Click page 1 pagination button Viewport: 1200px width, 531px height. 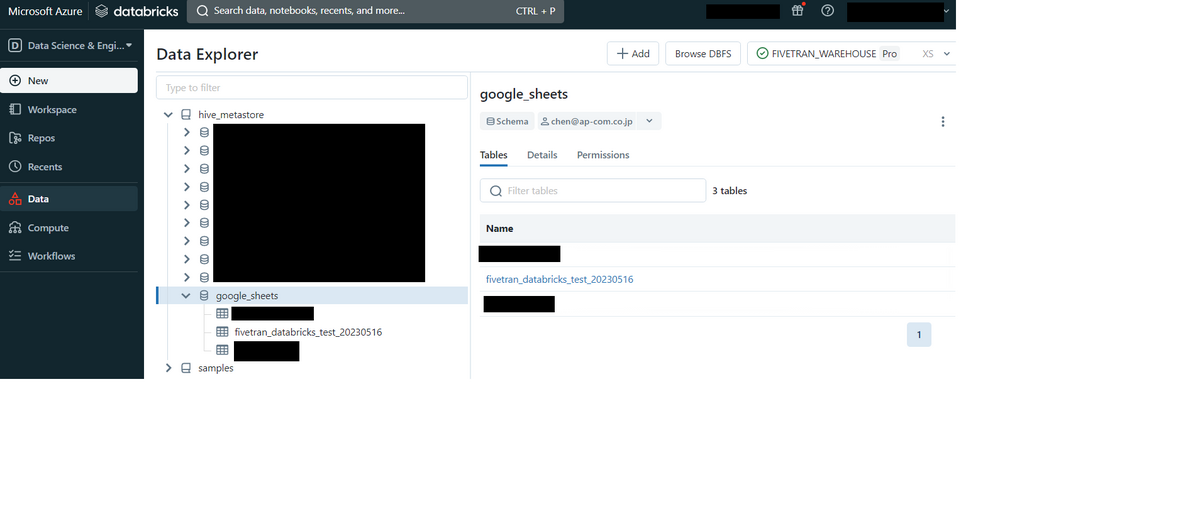tap(919, 334)
